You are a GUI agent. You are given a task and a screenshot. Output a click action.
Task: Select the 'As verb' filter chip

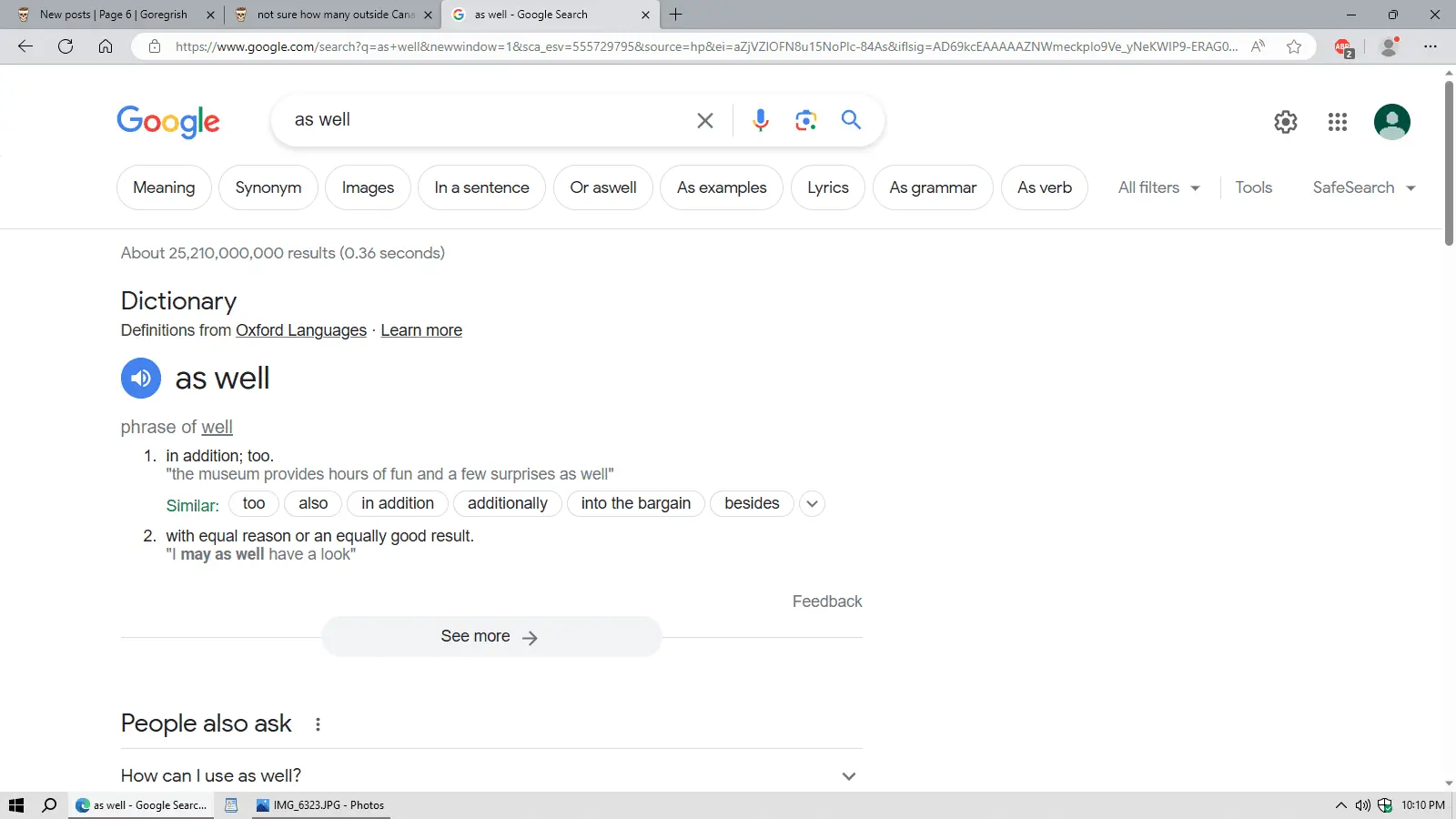(x=1045, y=187)
